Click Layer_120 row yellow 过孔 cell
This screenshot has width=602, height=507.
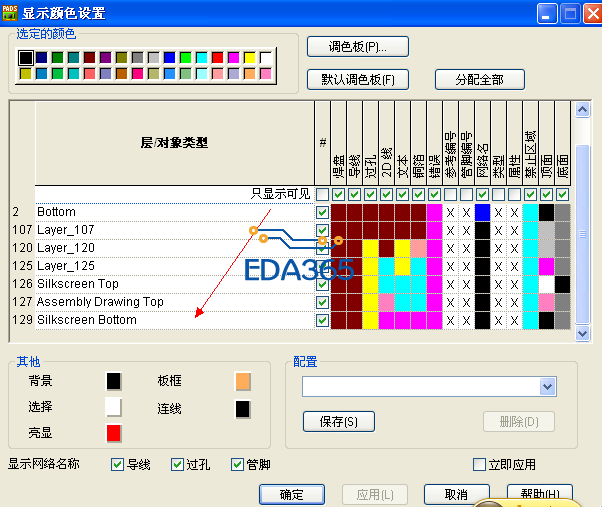coord(370,248)
